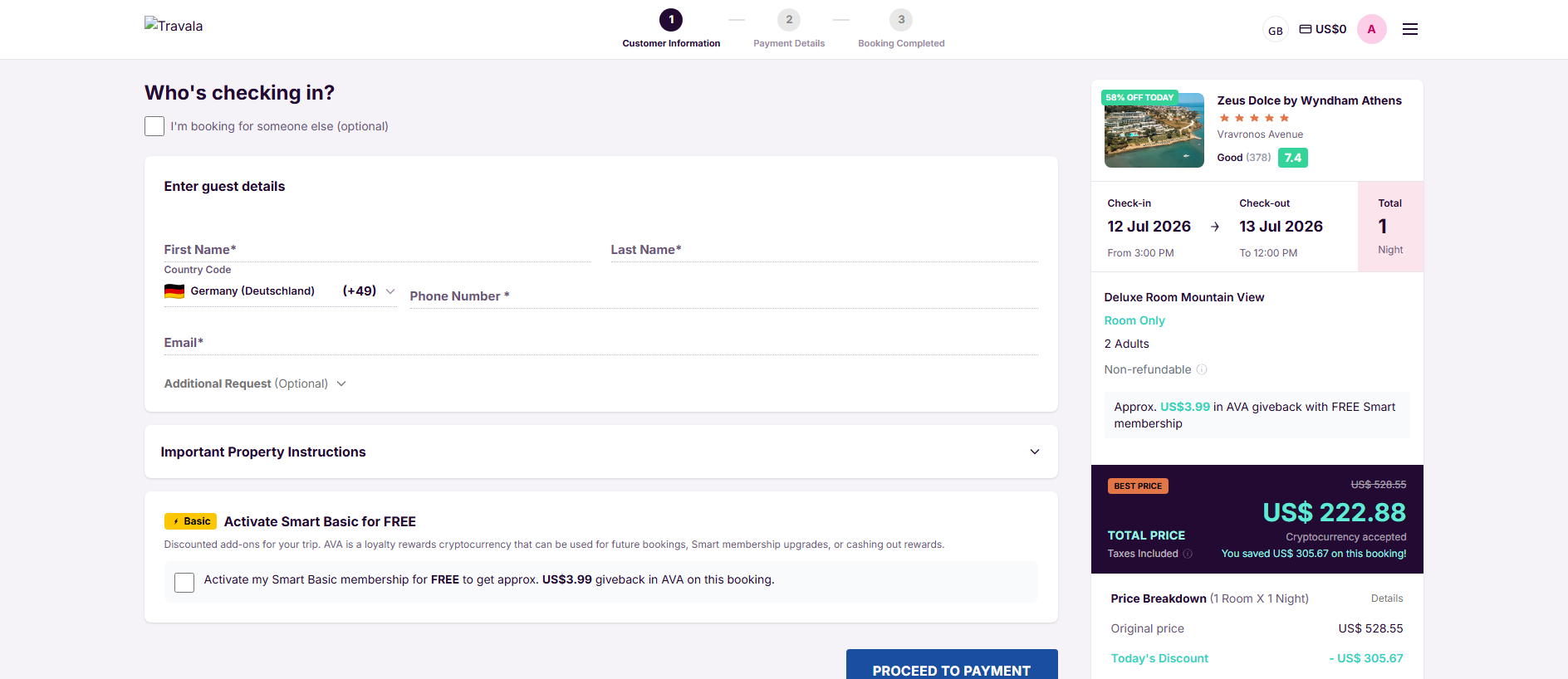Click the BEST PRICE badge

(1138, 486)
